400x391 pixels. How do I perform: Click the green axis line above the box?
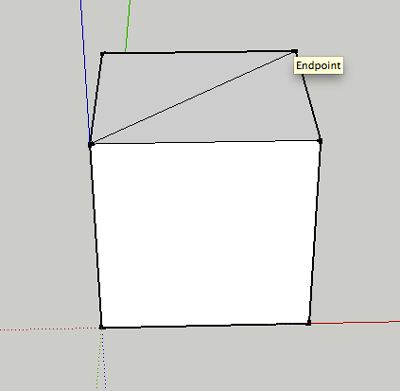coord(128,26)
